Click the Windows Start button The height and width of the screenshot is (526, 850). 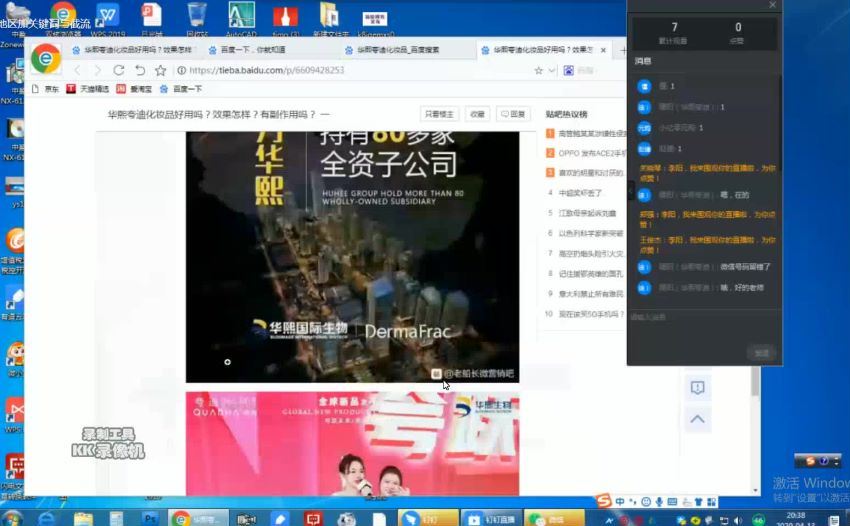tap(12, 518)
